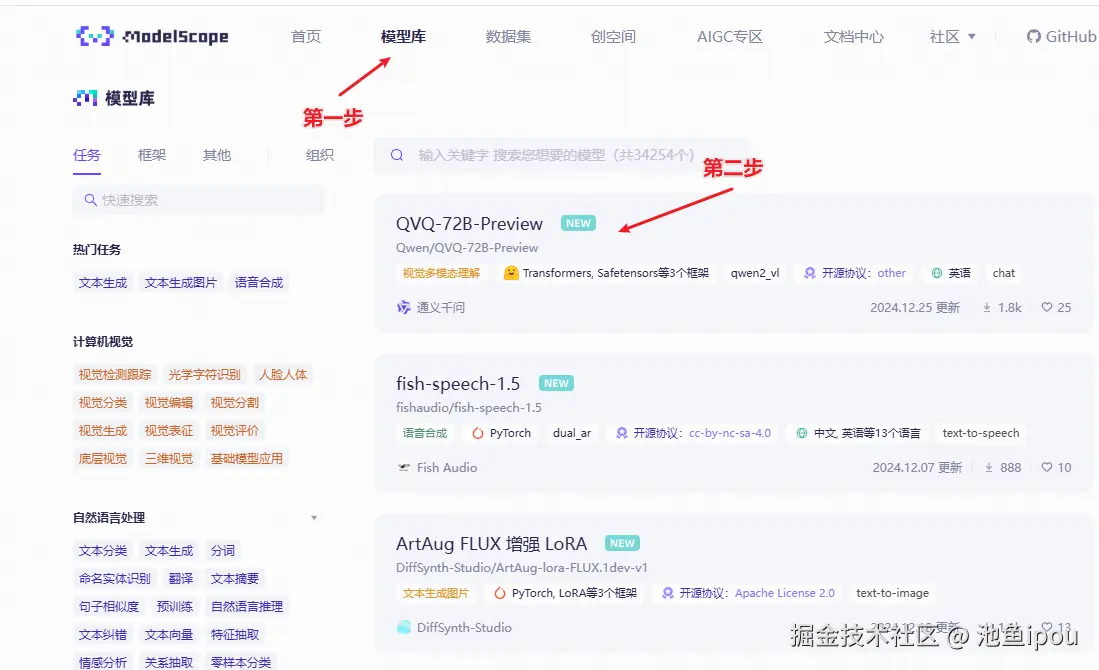Click download count icon on QVQ-72B-Preview

coord(987,307)
